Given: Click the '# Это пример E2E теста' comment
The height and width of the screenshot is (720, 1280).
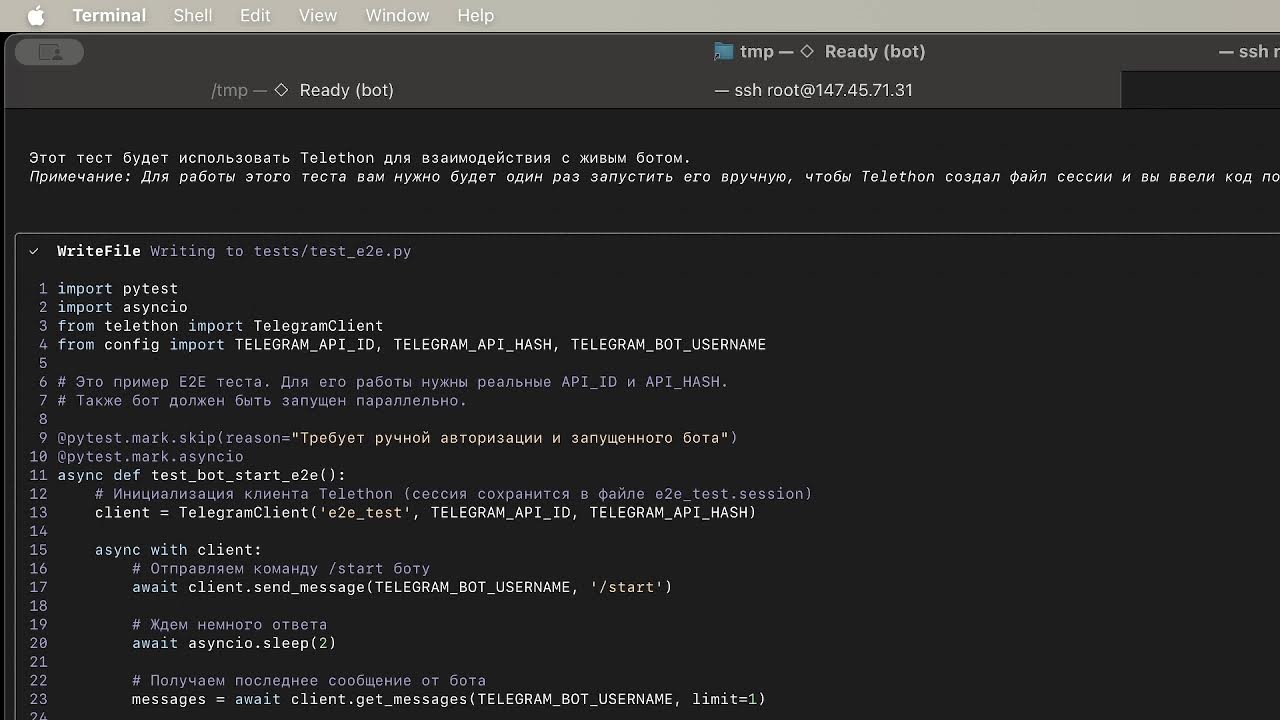Looking at the screenshot, I should [393, 382].
